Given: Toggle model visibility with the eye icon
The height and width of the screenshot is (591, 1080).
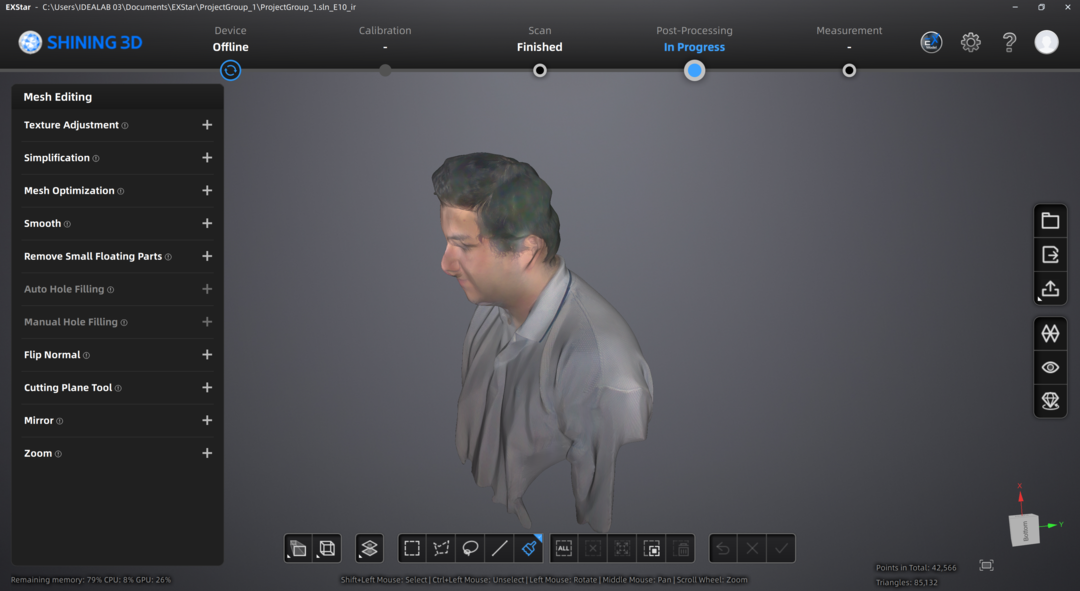Looking at the screenshot, I should [x=1050, y=367].
